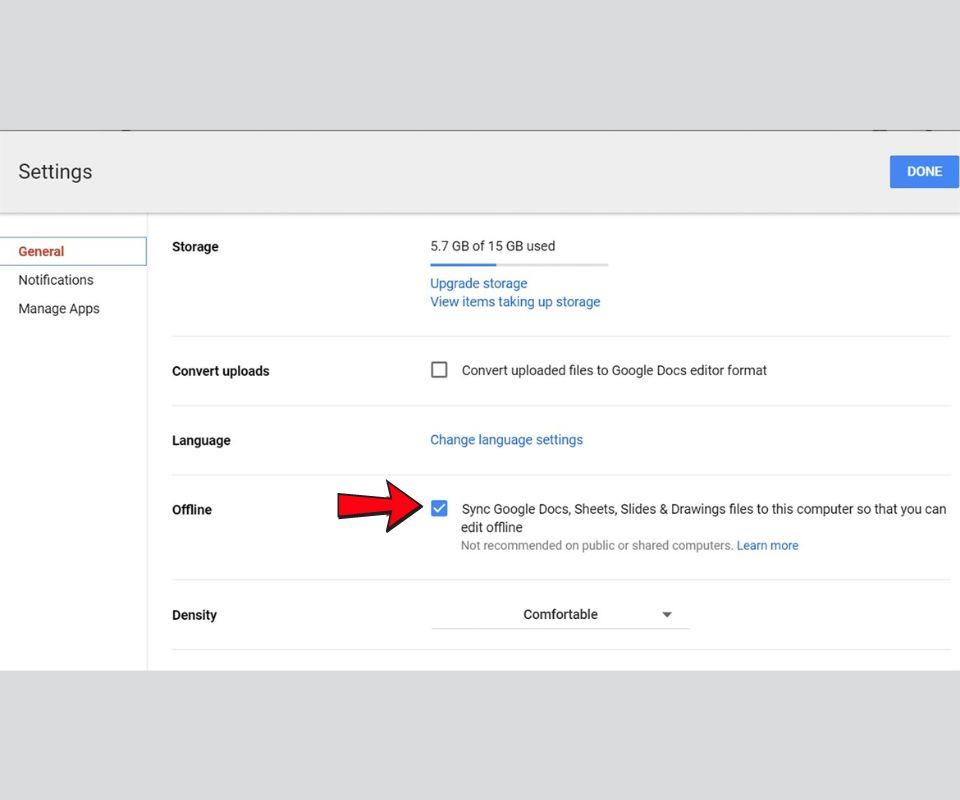Click the Comfortable density selection field

coord(560,614)
